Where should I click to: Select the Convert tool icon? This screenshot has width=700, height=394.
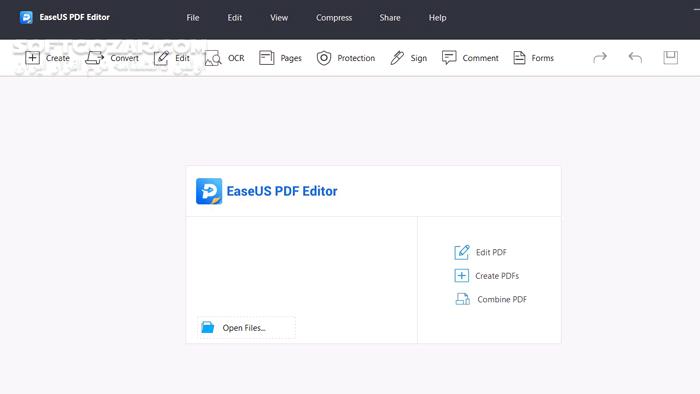pos(94,58)
